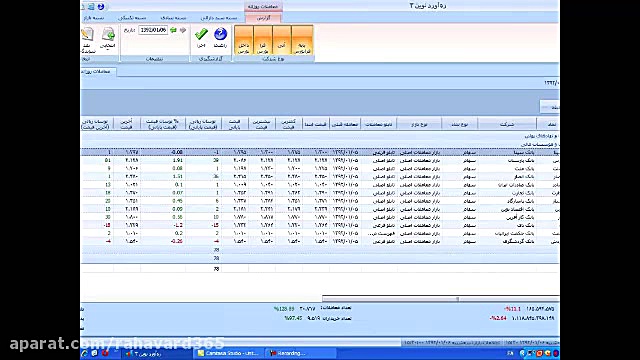The height and width of the screenshot is (360, 640).
Task: Open the دسته تکنیکال ribbon tab
Action: tap(132, 18)
